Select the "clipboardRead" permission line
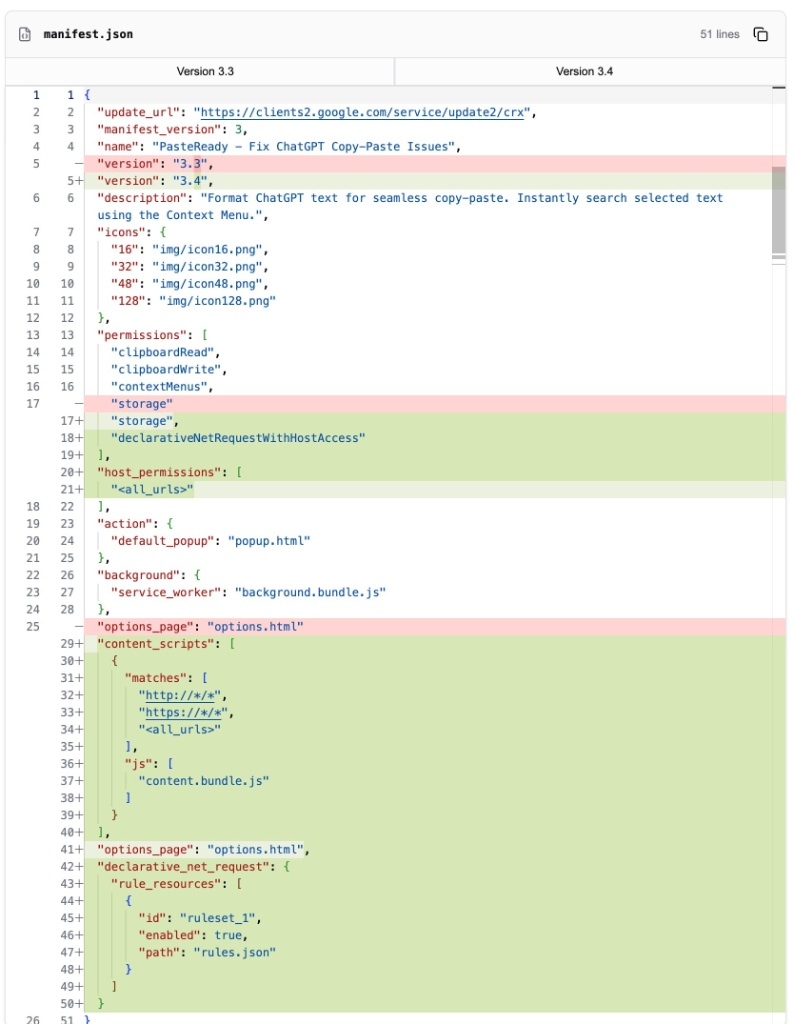Screen dimensions: 794x1024 165,352
